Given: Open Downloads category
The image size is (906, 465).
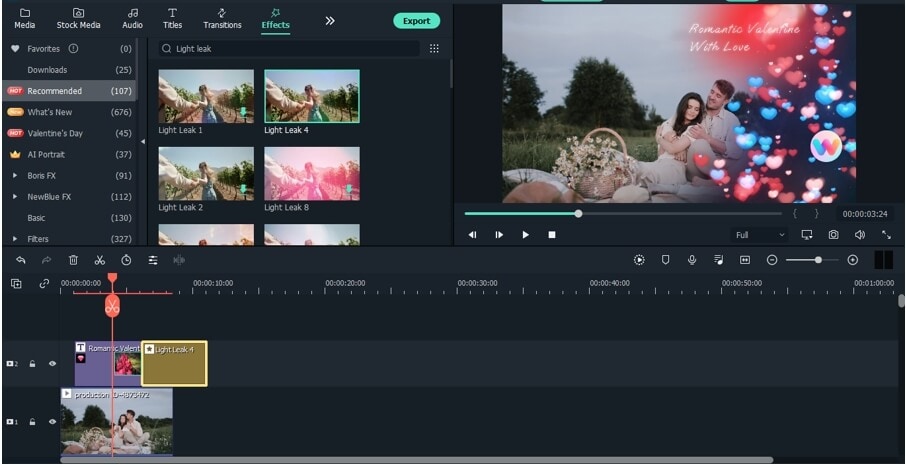Looking at the screenshot, I should coord(69,70).
